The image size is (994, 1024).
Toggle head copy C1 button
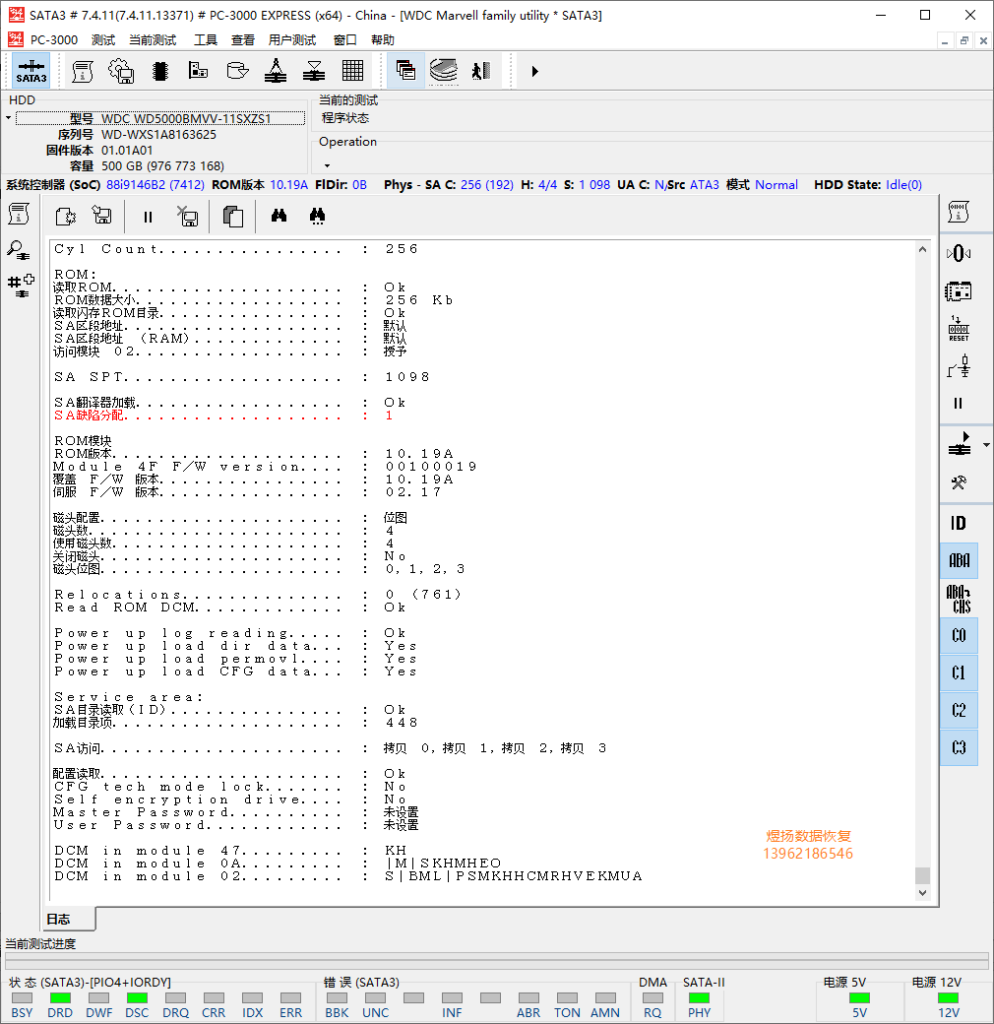[x=959, y=673]
